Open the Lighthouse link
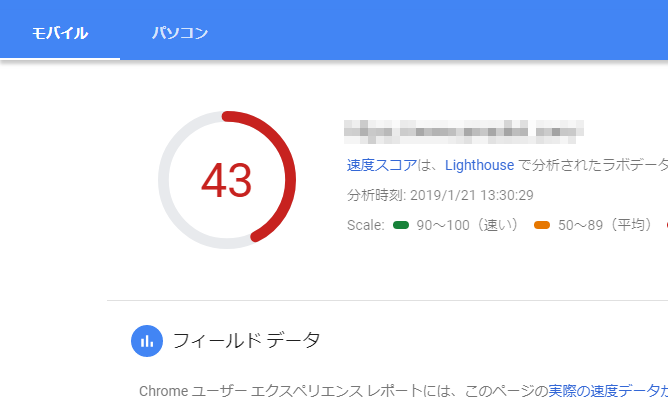 click(x=480, y=165)
